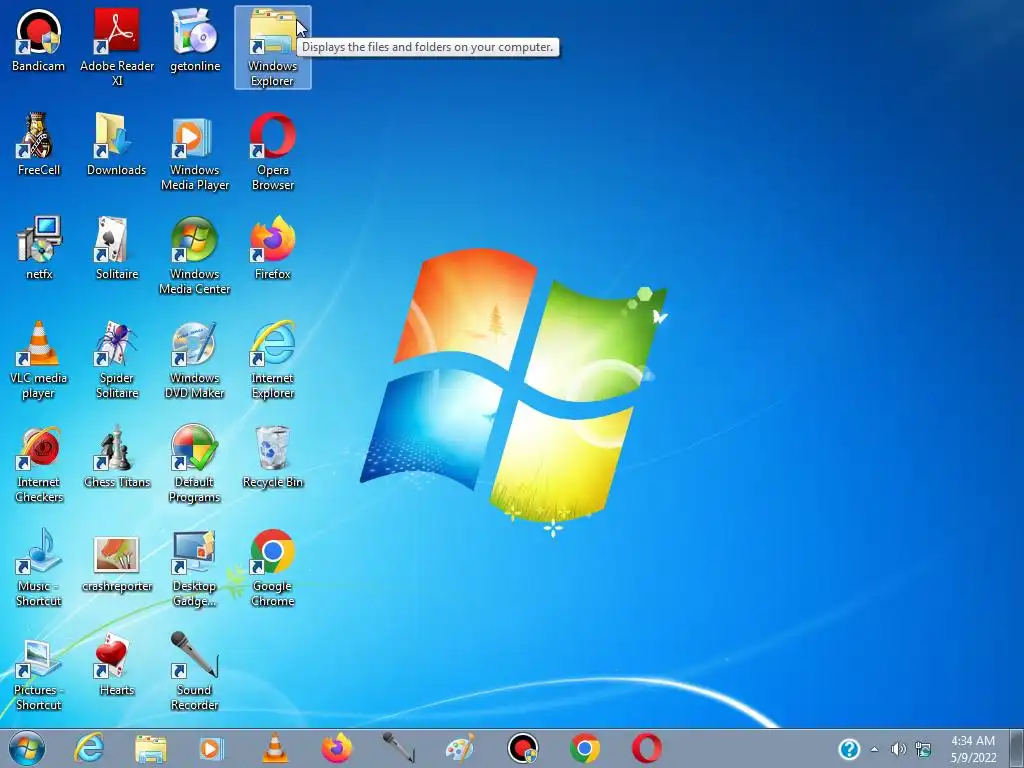Open Windows Explorer from the taskbar

150,748
